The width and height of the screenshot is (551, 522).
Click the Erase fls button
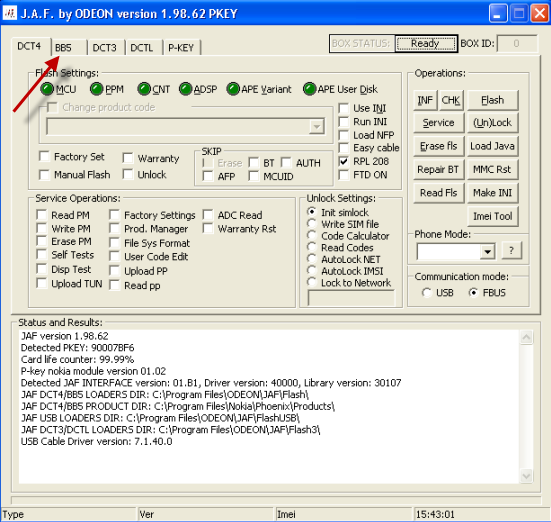(439, 146)
